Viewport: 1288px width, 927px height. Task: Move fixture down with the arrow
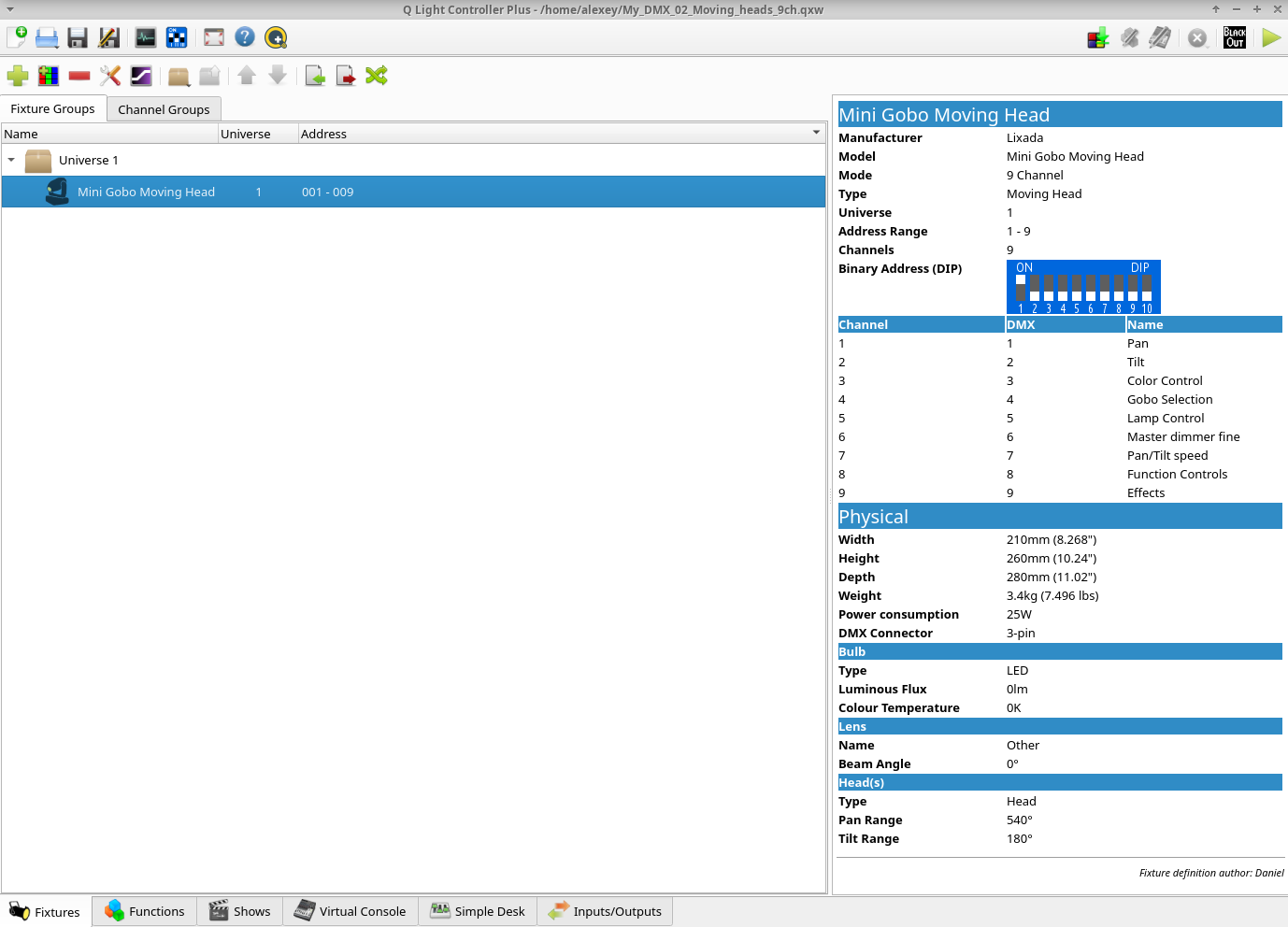(x=278, y=76)
